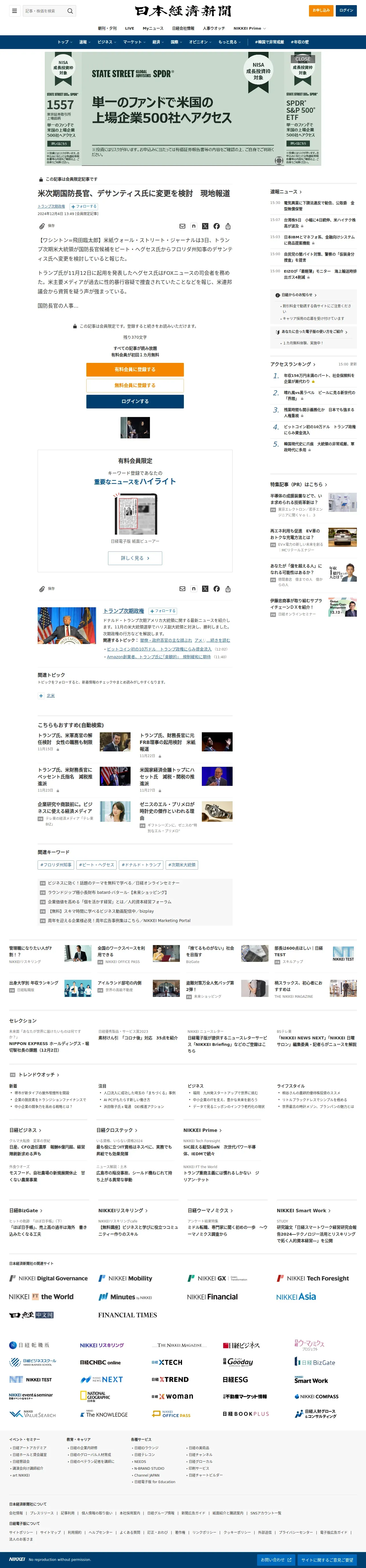Screen dimensions: 366x1568
Task: Open the 日経中文網 logo
Action: (32, 1315)
